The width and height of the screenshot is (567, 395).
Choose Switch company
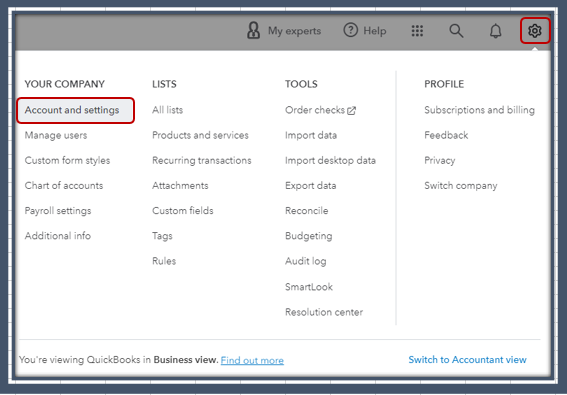pyautogui.click(x=461, y=186)
